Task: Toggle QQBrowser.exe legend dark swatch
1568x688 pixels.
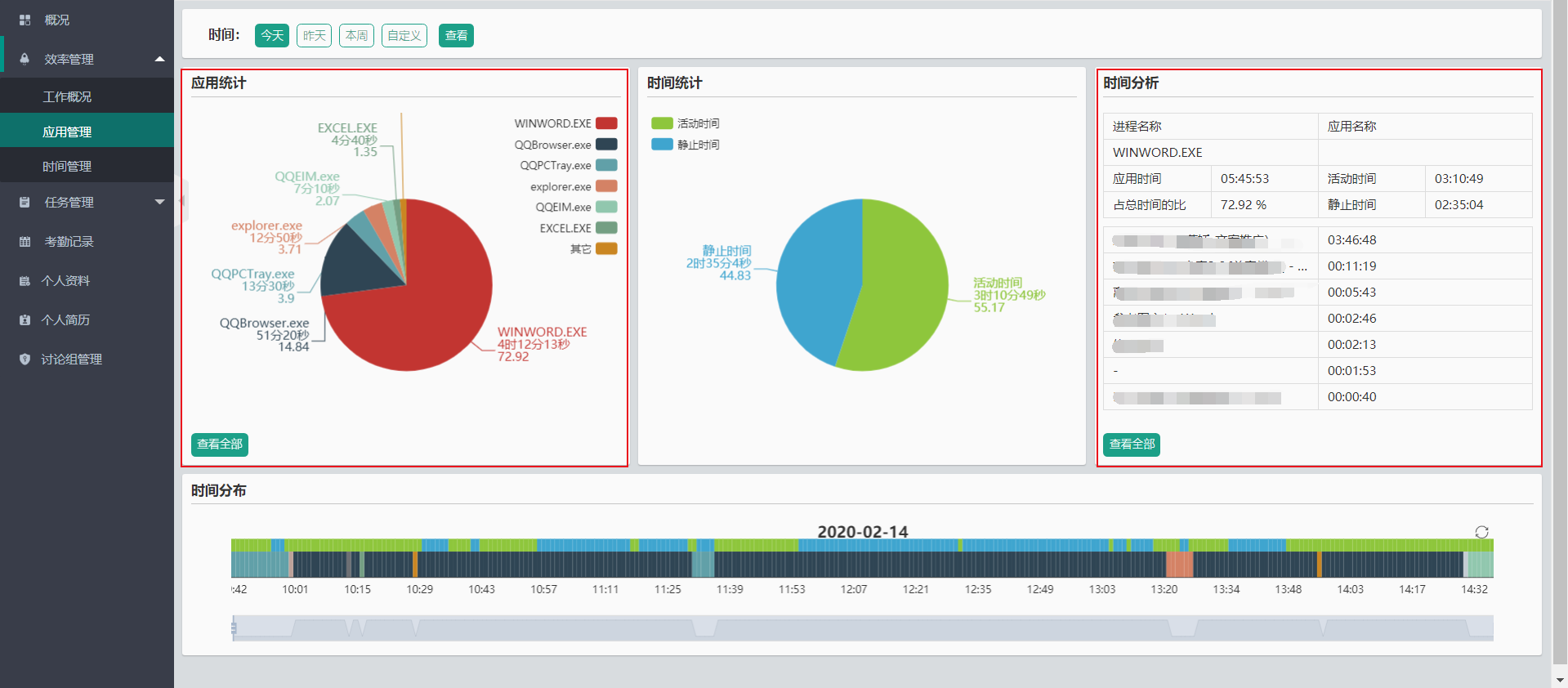Action: pos(606,145)
